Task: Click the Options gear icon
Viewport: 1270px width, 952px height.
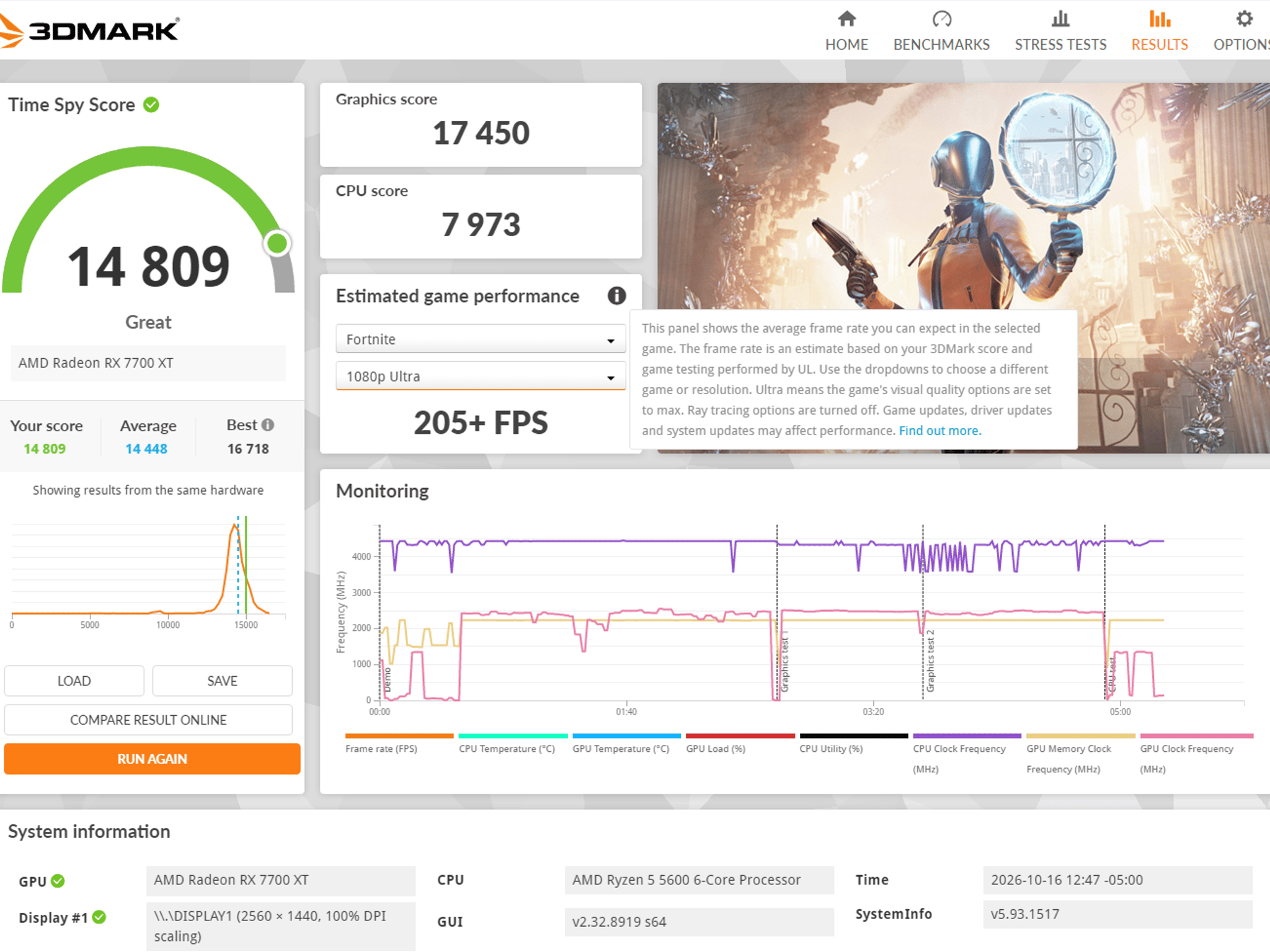Action: point(1244,19)
